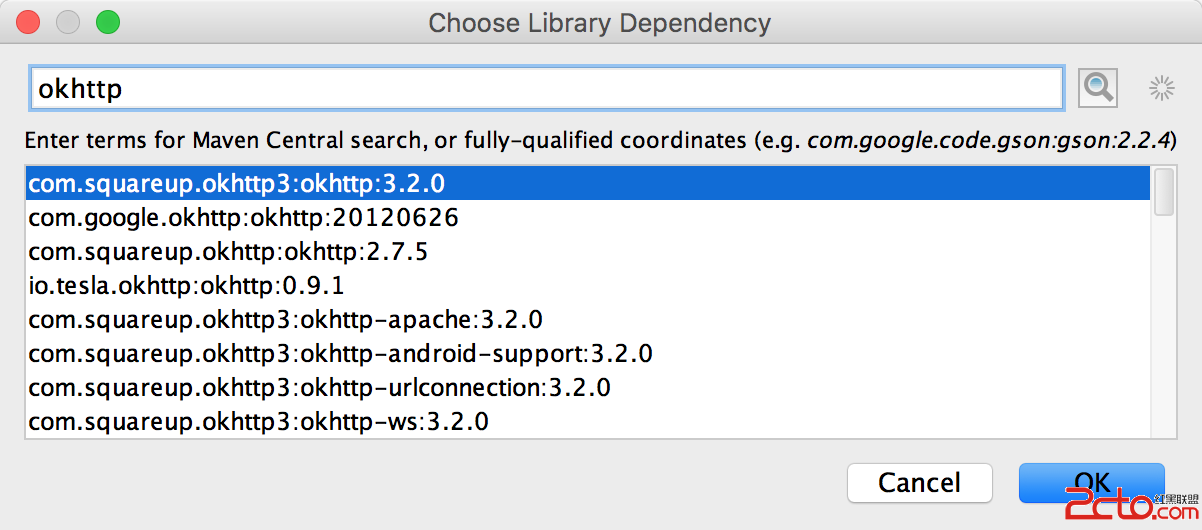
Task: Select the okhttp-ws:3.2.0 result row
Action: point(258,421)
